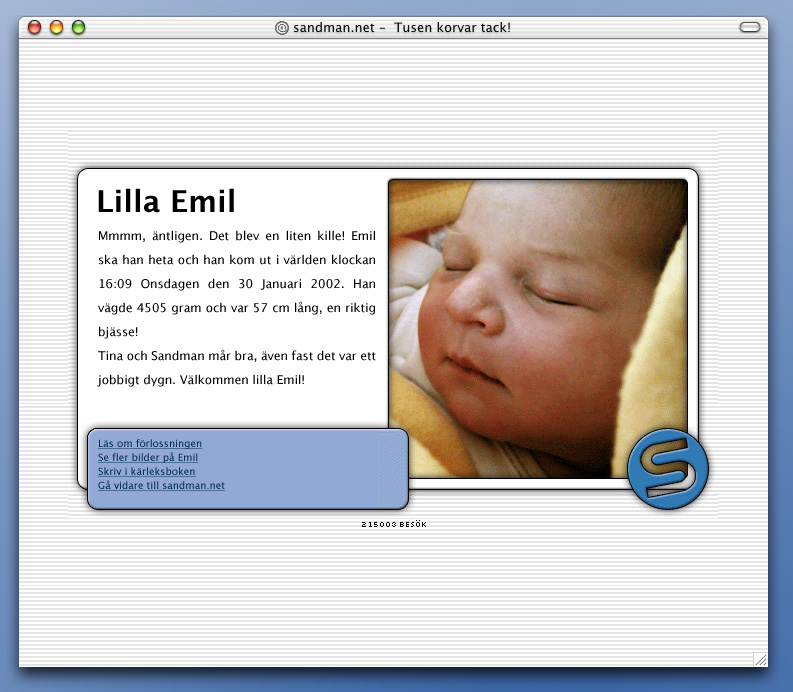The image size is (793, 692).
Task: Go to 'Gå vidare till sandman.net' link
Action: pyautogui.click(x=161, y=485)
